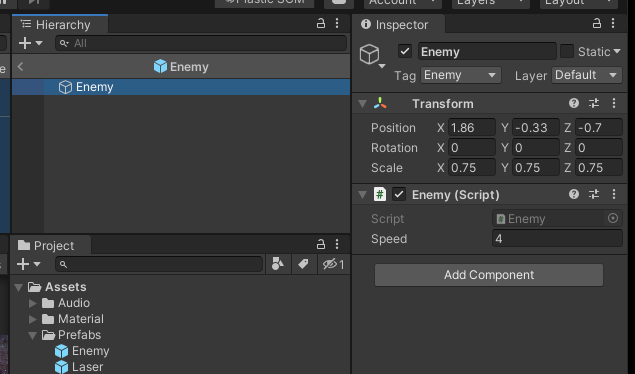Click the Transform component axes icon
Viewport: 635px width, 374px height.
click(x=380, y=103)
